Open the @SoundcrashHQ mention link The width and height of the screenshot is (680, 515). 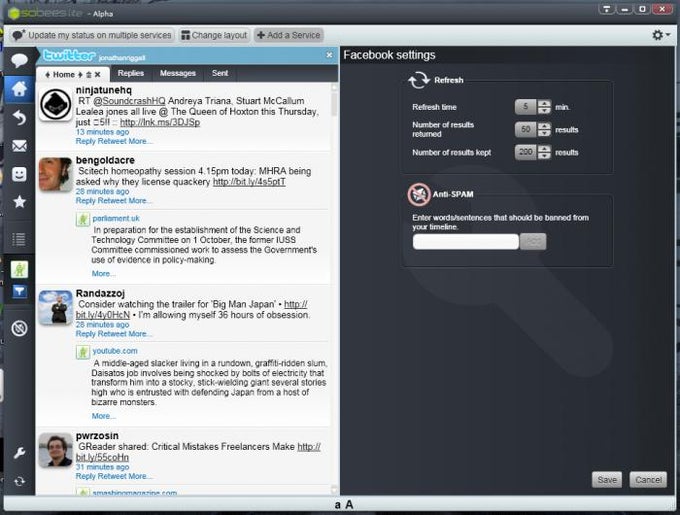[129, 101]
